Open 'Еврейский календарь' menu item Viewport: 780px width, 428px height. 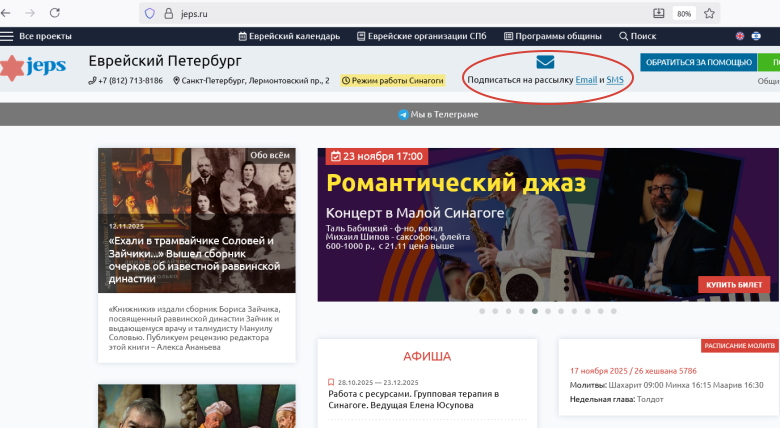point(289,36)
